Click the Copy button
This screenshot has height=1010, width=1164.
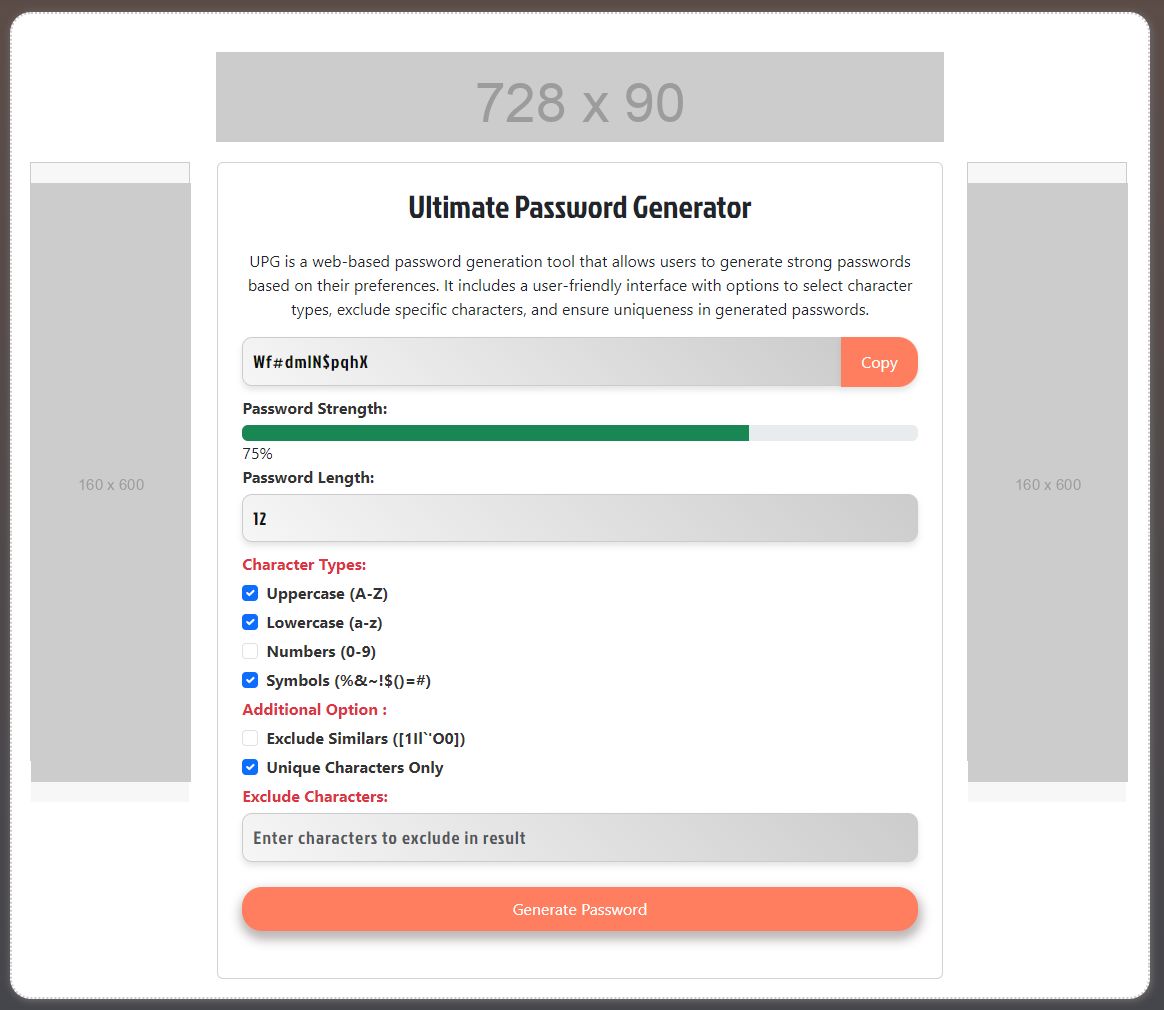(878, 362)
